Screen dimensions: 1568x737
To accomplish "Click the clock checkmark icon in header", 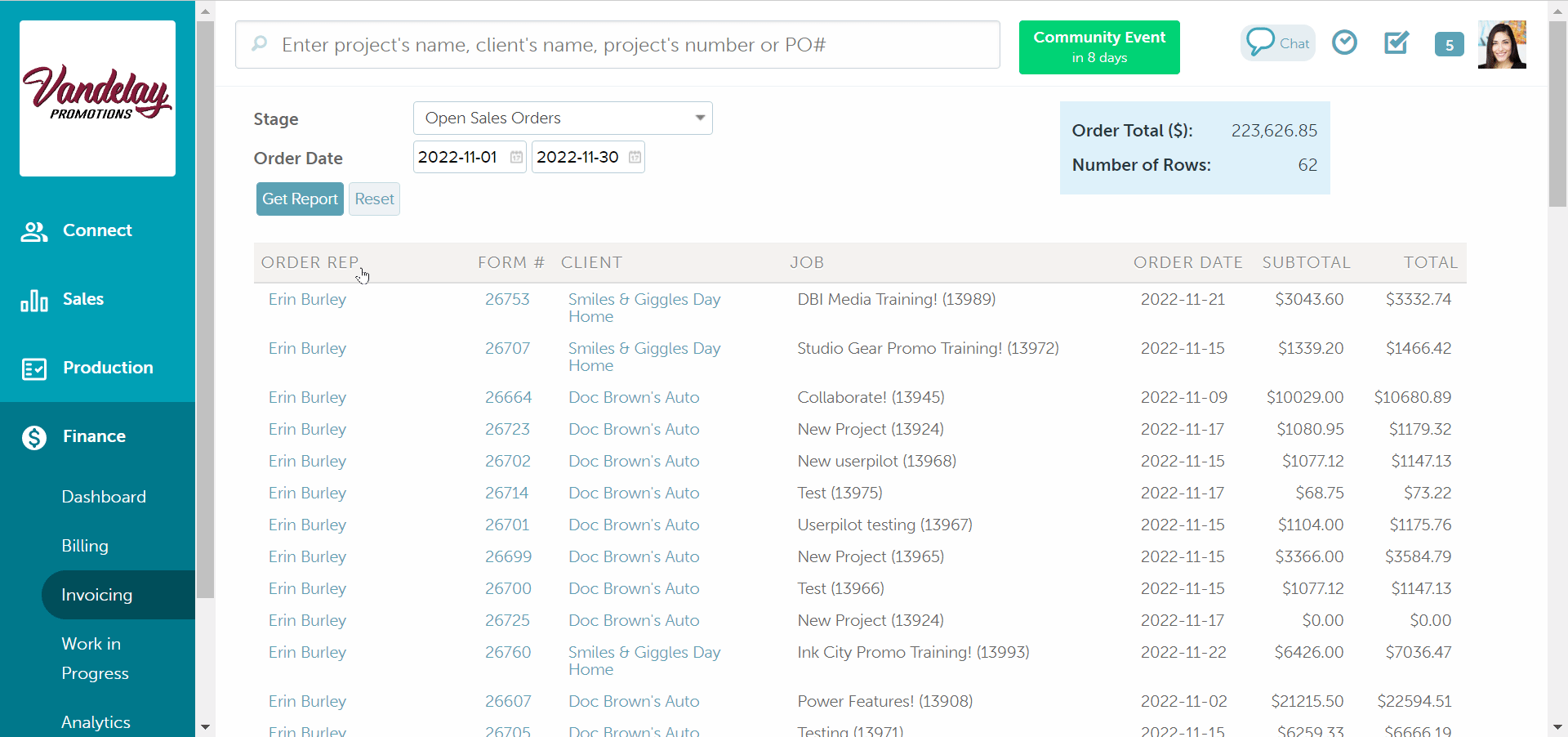I will [1344, 42].
